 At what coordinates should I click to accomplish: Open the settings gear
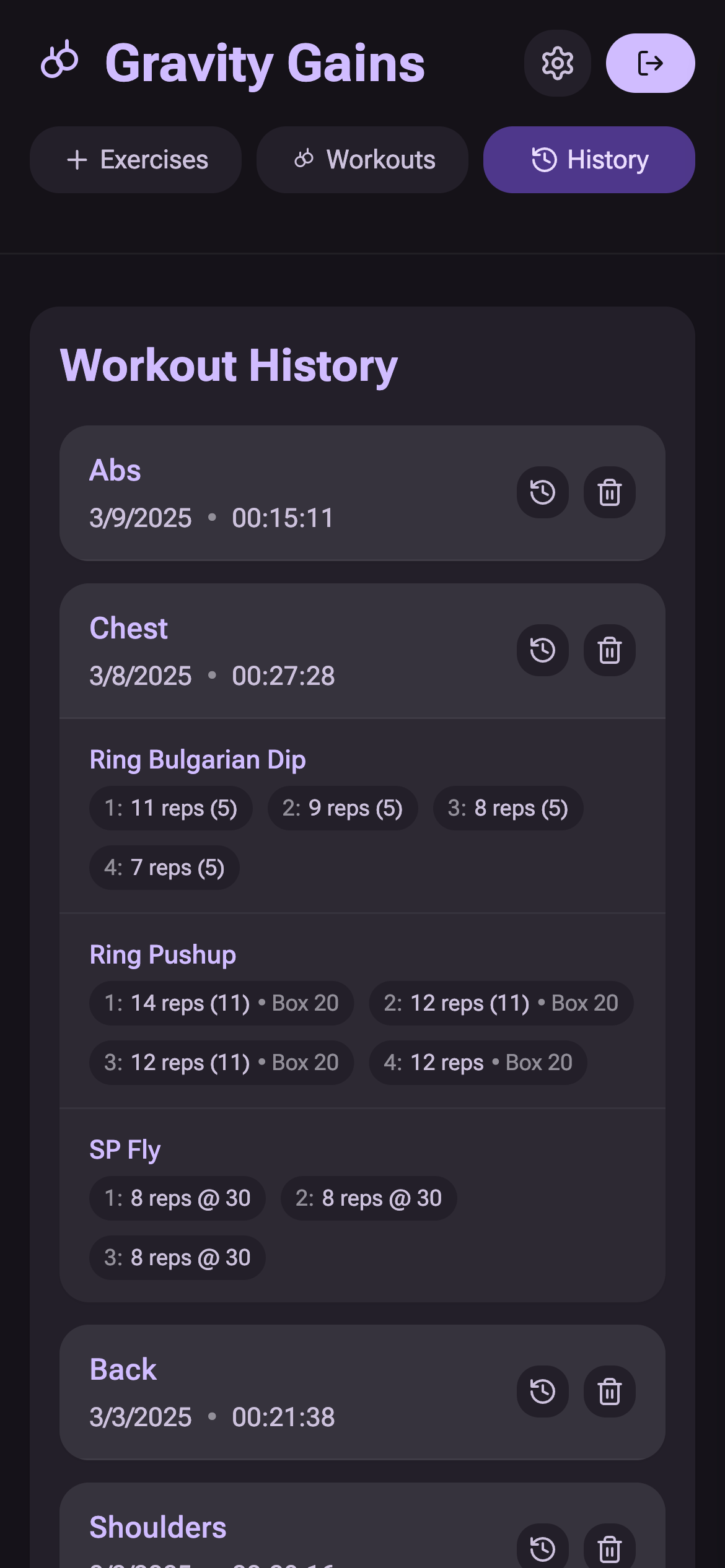coord(556,63)
